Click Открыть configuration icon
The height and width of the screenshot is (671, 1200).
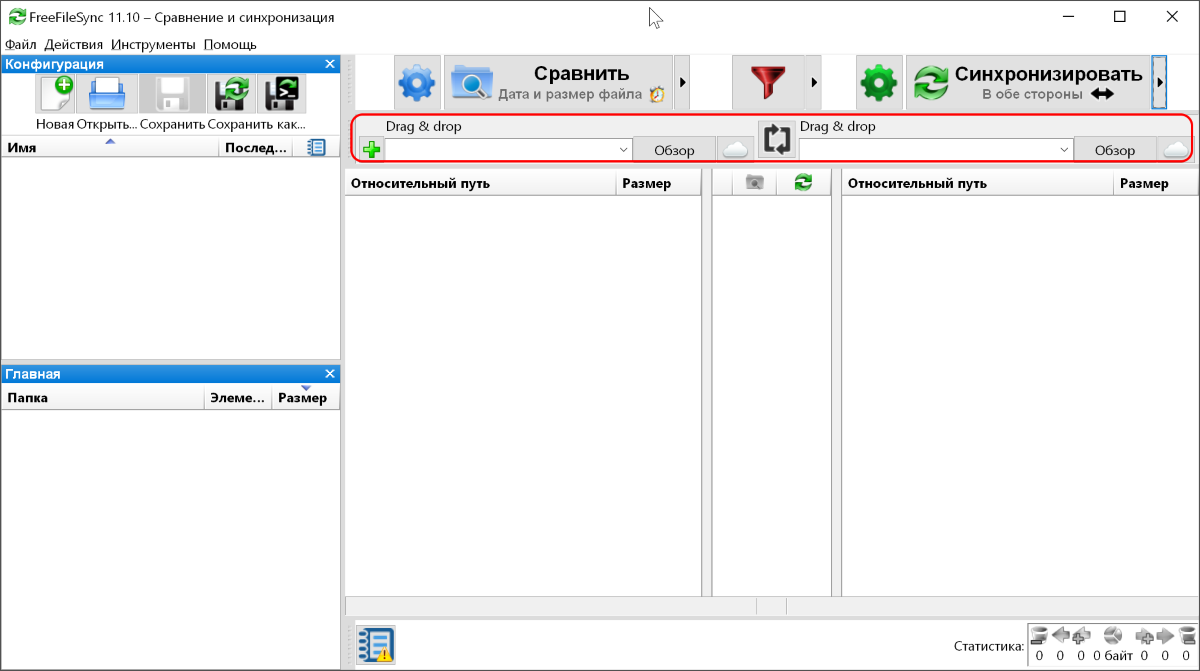click(x=107, y=93)
